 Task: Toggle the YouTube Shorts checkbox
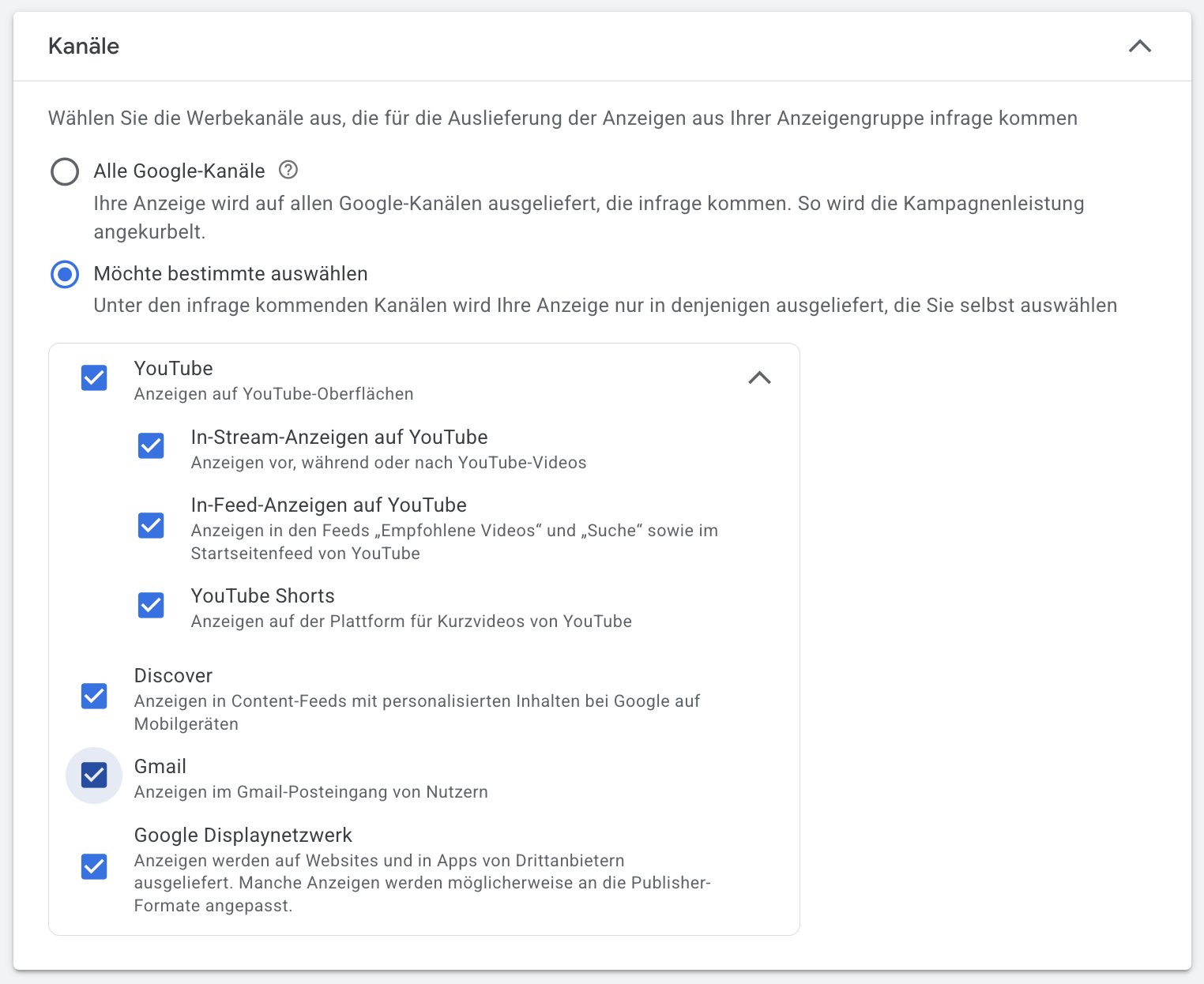151,606
